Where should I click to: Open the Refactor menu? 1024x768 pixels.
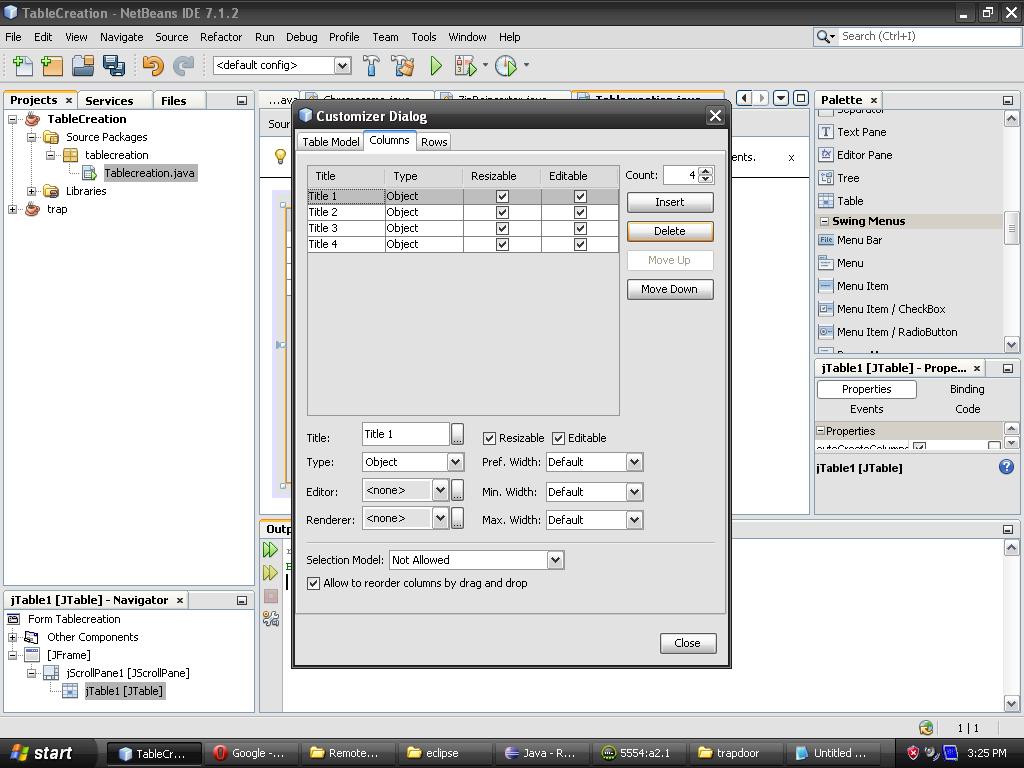point(220,37)
